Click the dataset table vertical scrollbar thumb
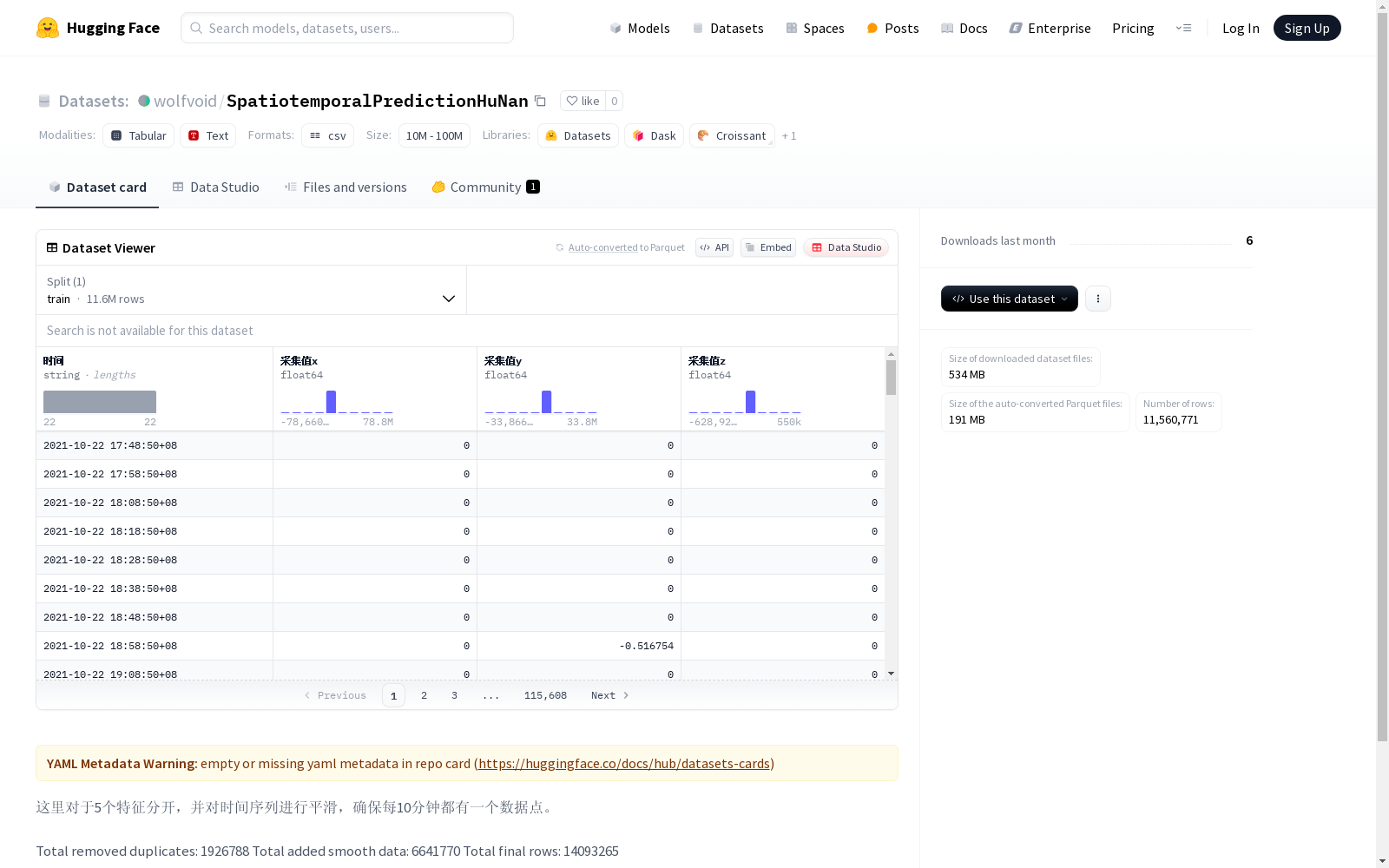The width and height of the screenshot is (1389, 868). pos(891,378)
